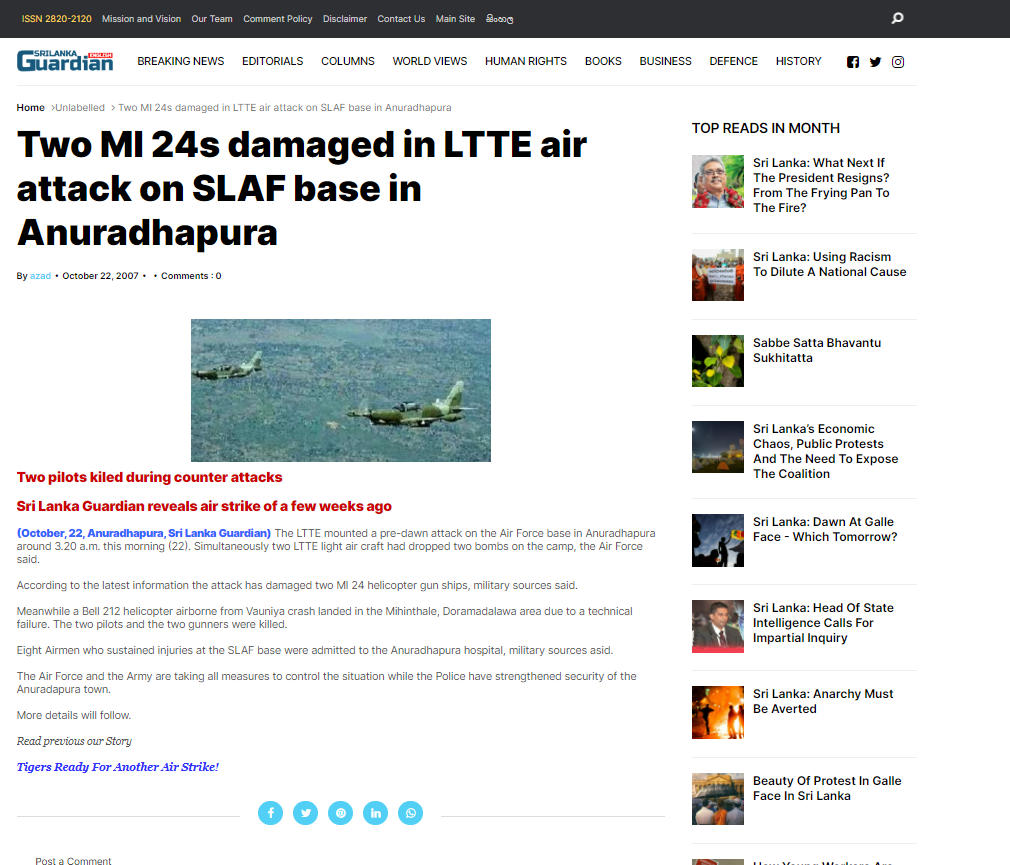The image size is (1010, 865).
Task: Open the Comment Policy page
Action: (x=277, y=18)
